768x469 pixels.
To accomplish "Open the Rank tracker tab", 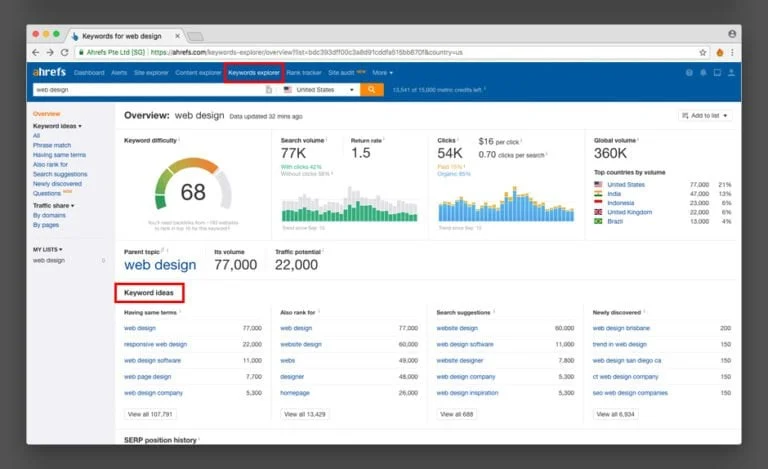I will [304, 73].
